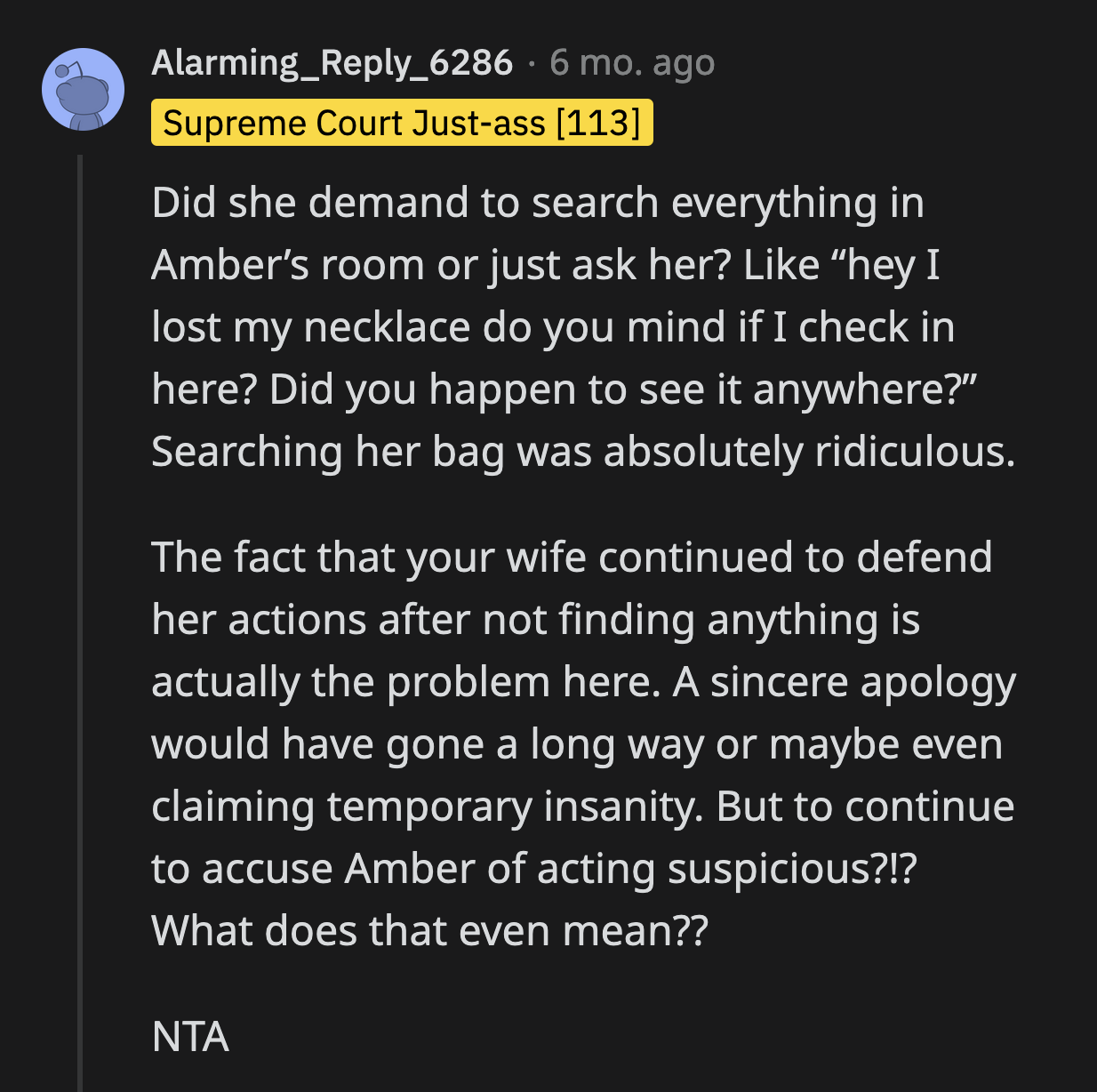Click the phrase "A sincere apology"
Viewport: 1097px width, 1092px height.
click(x=845, y=682)
